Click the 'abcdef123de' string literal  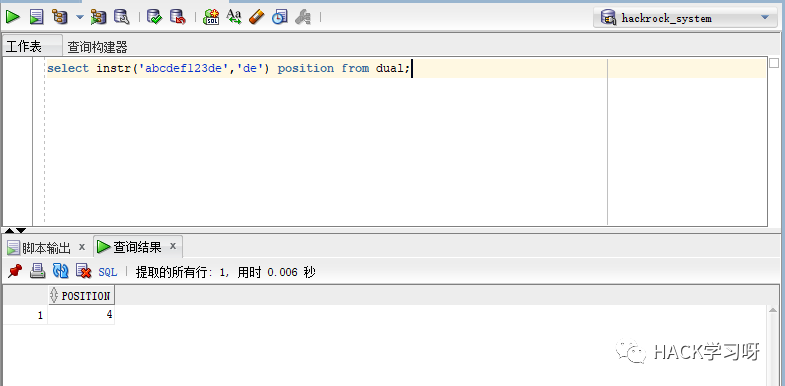183,69
